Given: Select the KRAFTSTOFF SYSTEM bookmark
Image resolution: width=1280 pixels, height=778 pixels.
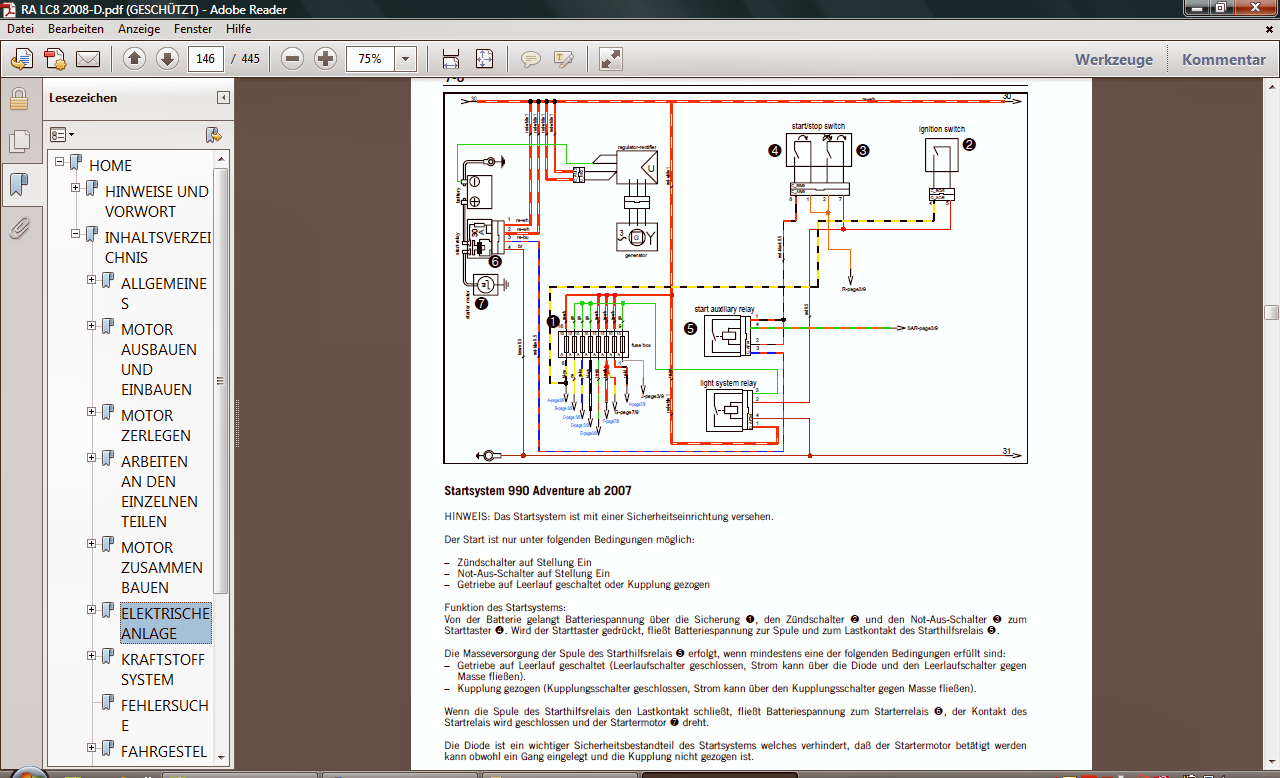Looking at the screenshot, I should 162,669.
